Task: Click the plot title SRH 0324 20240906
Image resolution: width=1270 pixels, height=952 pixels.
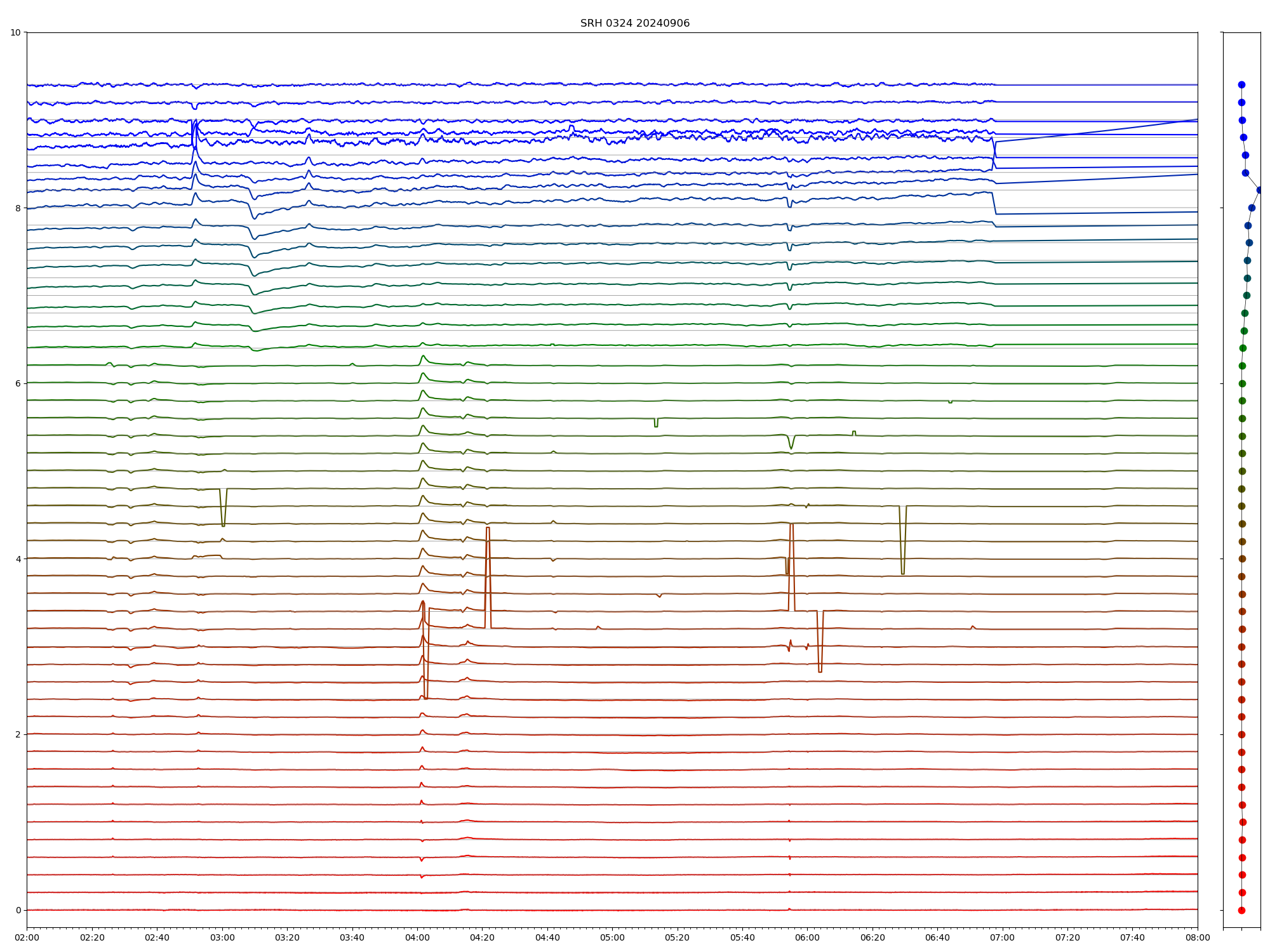Action: click(634, 23)
